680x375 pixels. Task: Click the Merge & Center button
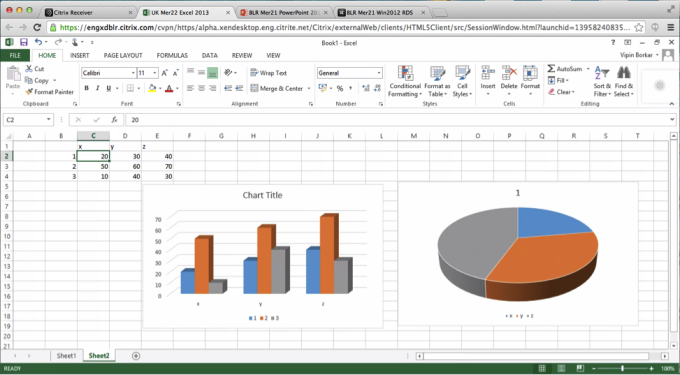(x=281, y=88)
